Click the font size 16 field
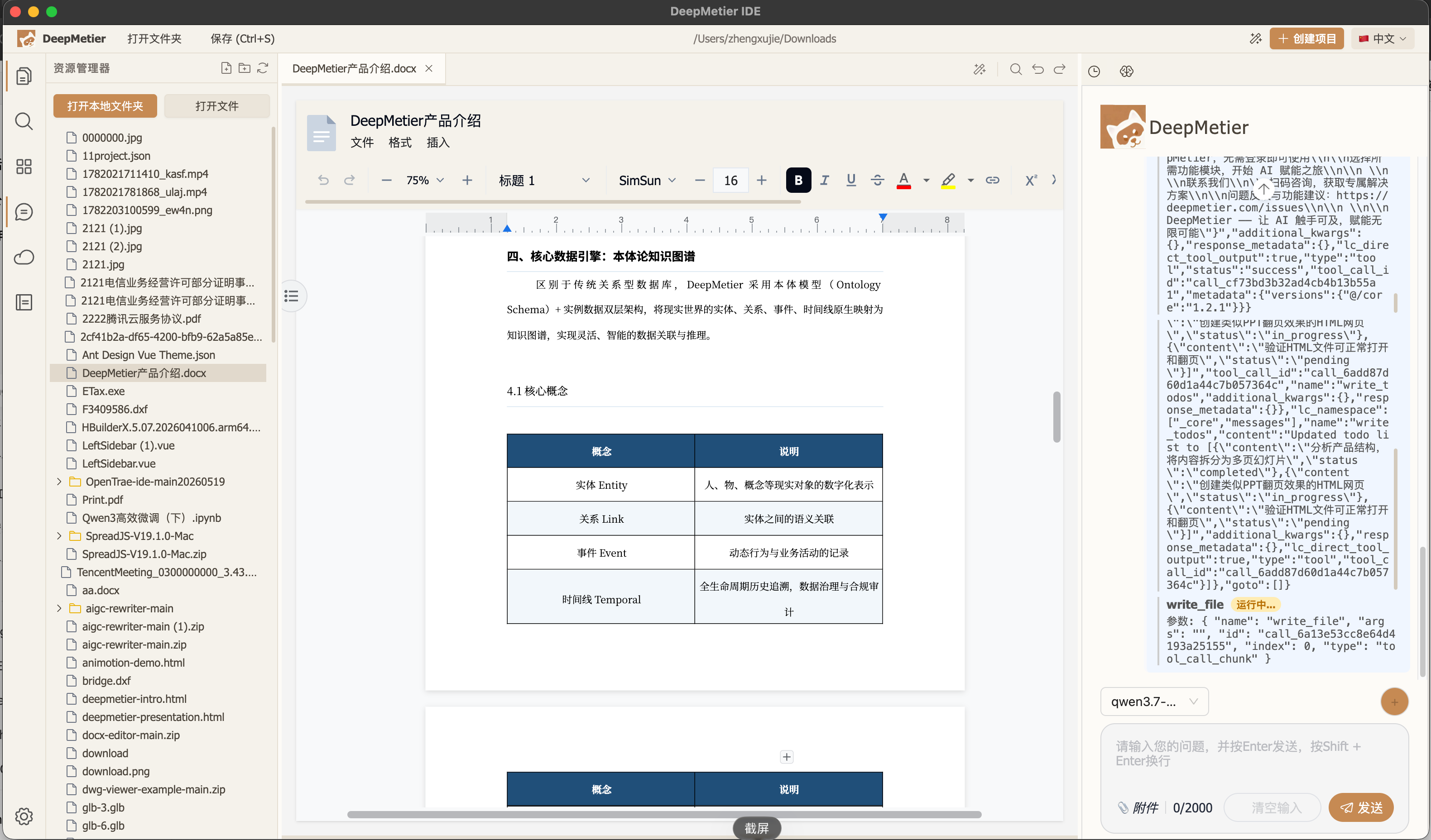 731,180
